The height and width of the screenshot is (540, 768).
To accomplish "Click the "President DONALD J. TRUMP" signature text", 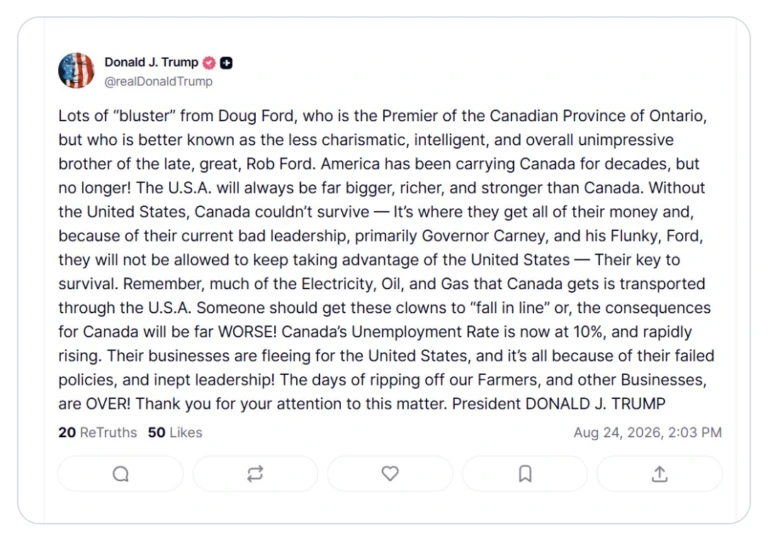I will 559,404.
